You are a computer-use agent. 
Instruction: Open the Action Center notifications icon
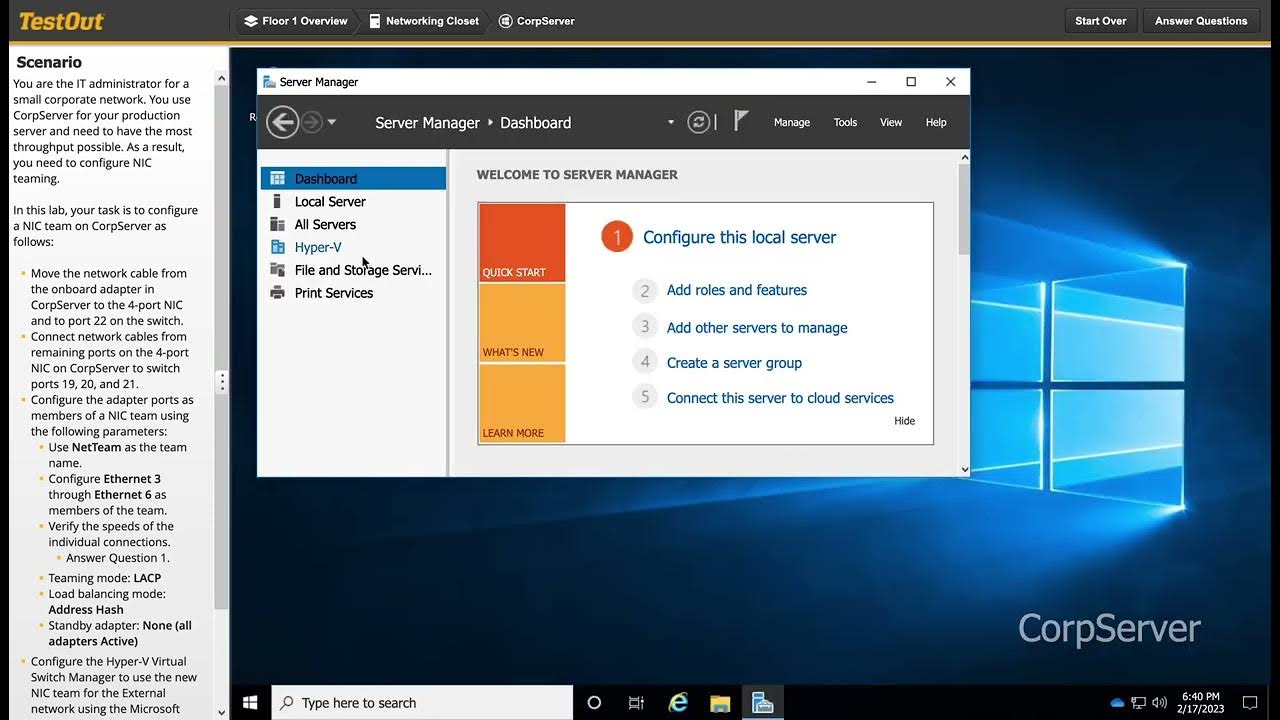tap(1249, 703)
